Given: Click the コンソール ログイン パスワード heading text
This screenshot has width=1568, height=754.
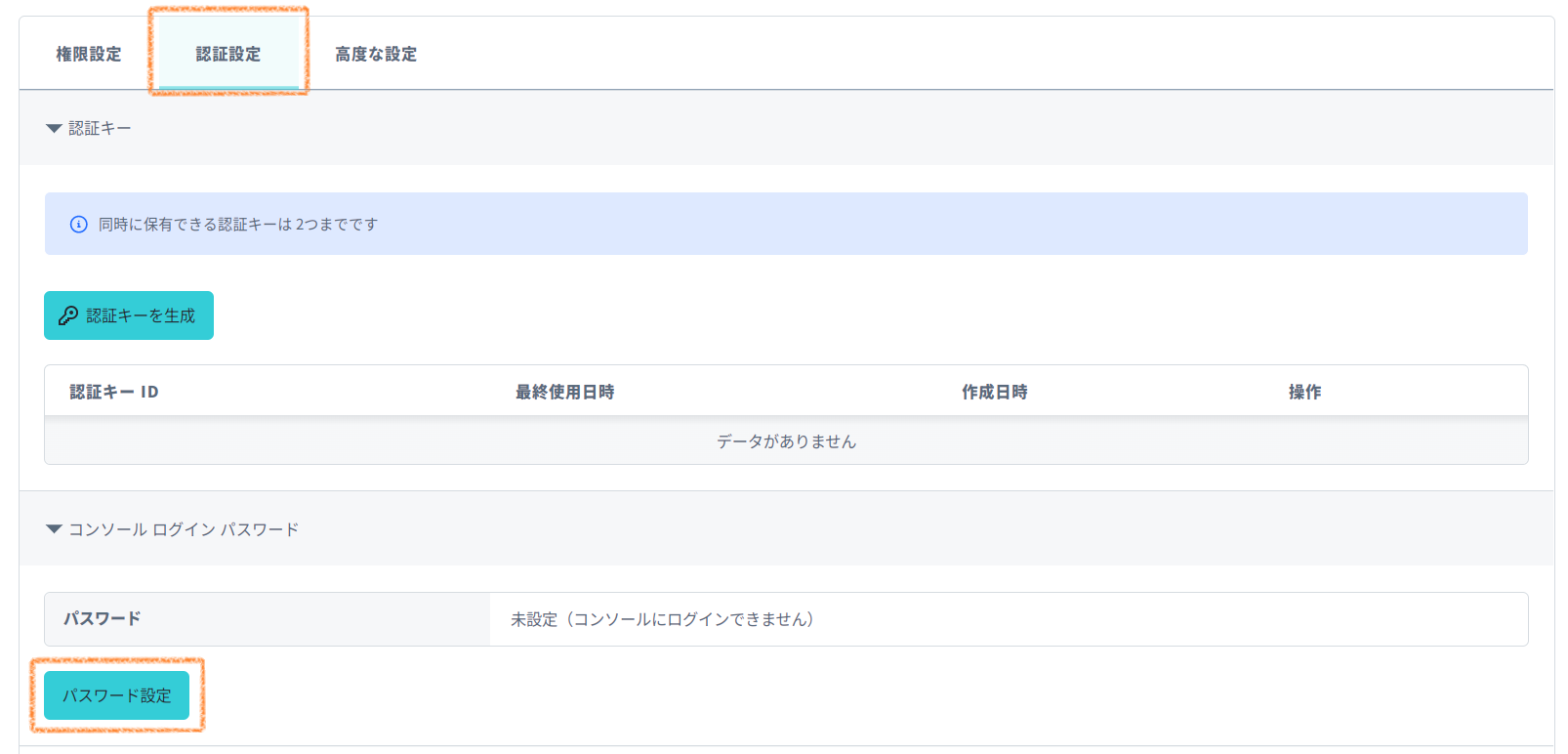Looking at the screenshot, I should pyautogui.click(x=184, y=529).
